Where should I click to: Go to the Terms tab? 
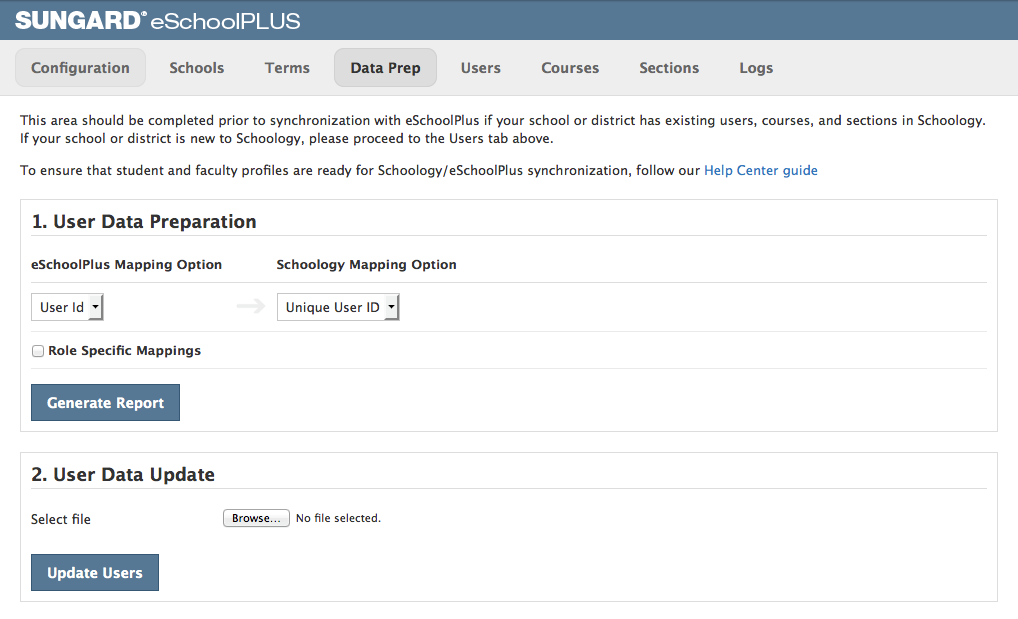pyautogui.click(x=287, y=68)
